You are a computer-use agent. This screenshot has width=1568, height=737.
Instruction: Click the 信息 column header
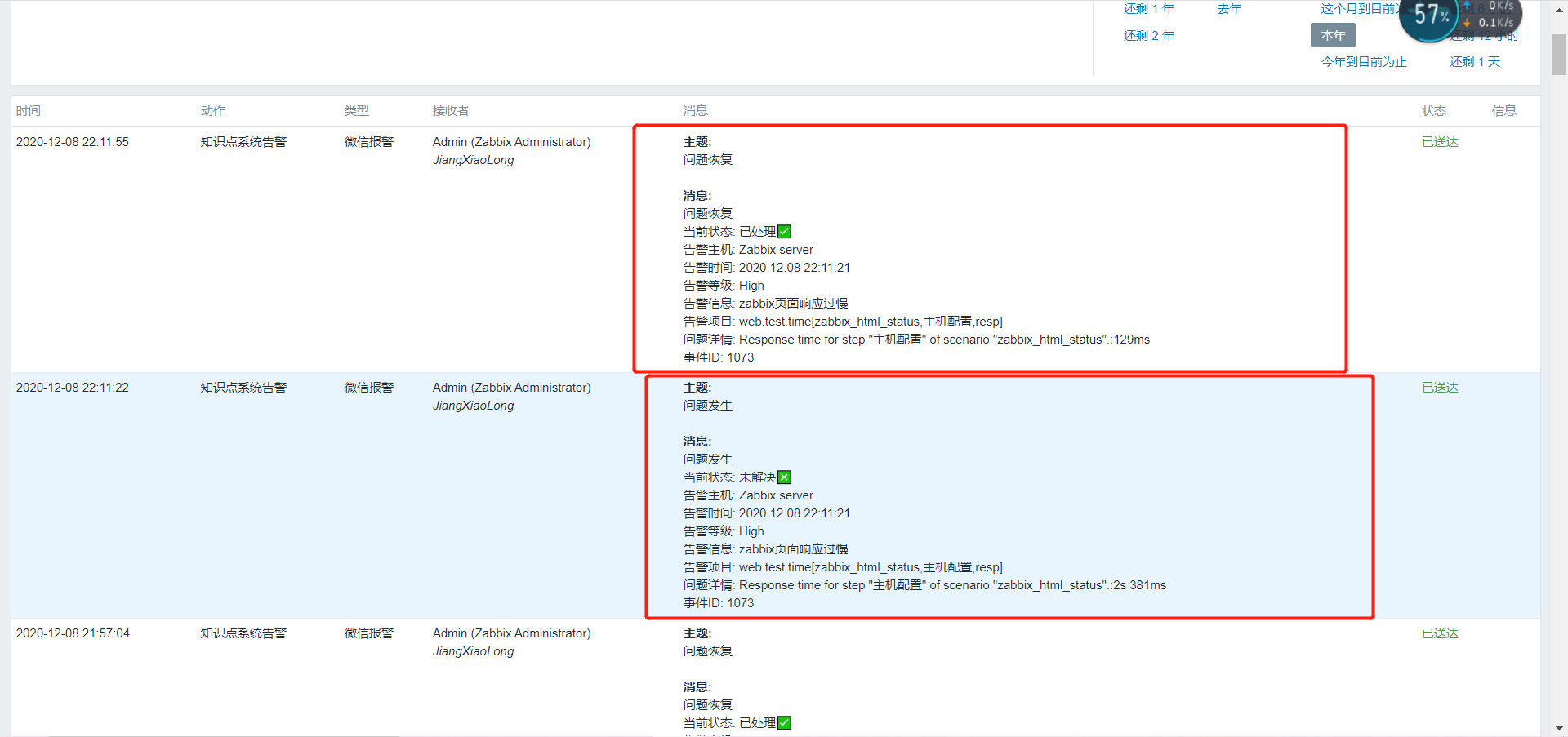pyautogui.click(x=1504, y=111)
